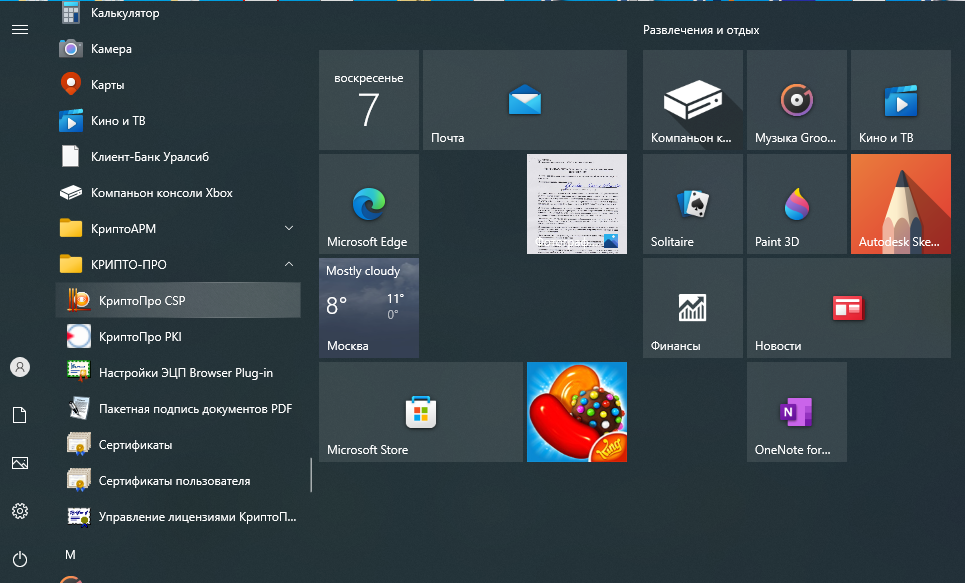Screen dimensions: 965x583
Task: Open Управление лицензиями КриптоПро
Action: 178,517
